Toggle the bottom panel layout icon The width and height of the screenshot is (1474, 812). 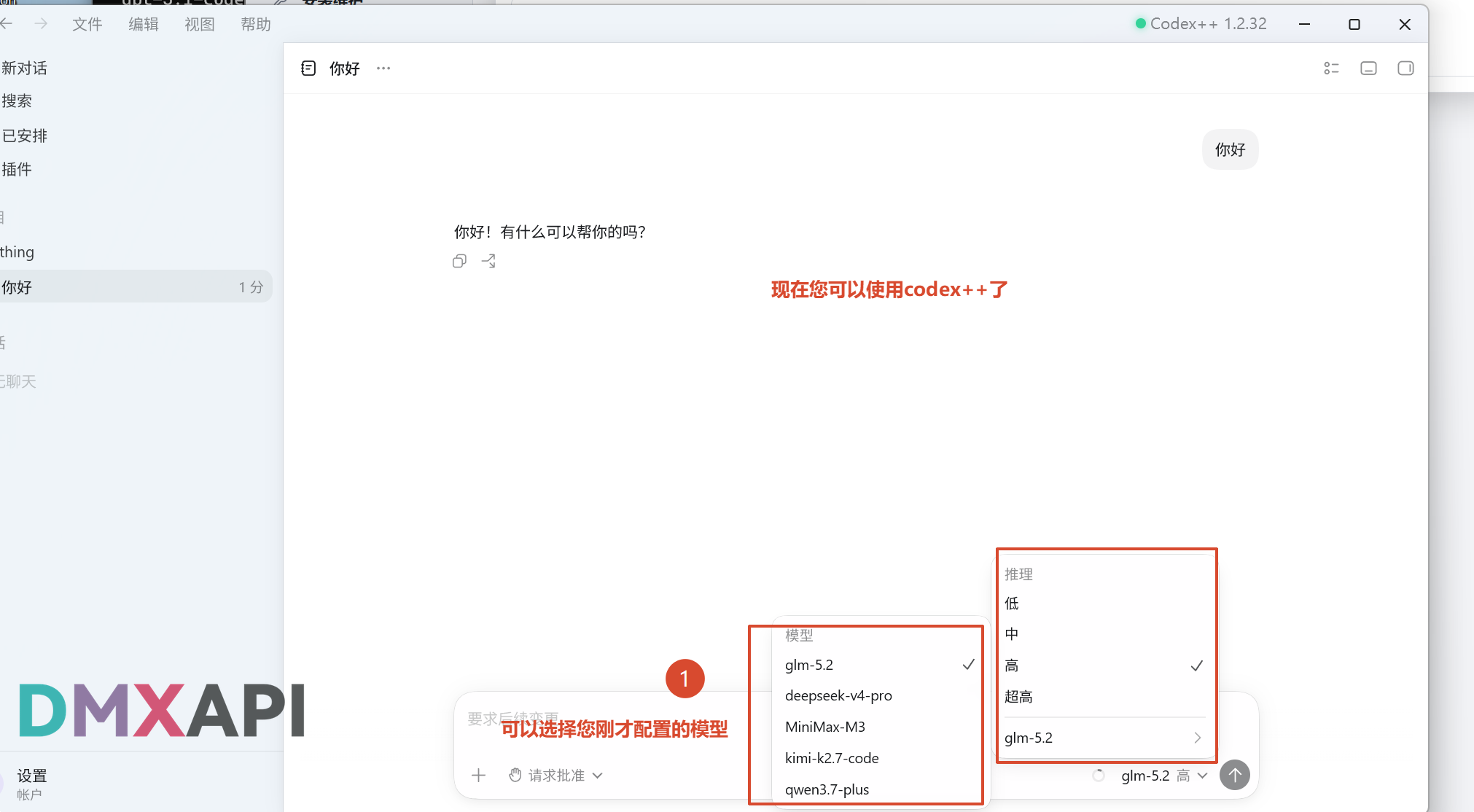click(1368, 68)
